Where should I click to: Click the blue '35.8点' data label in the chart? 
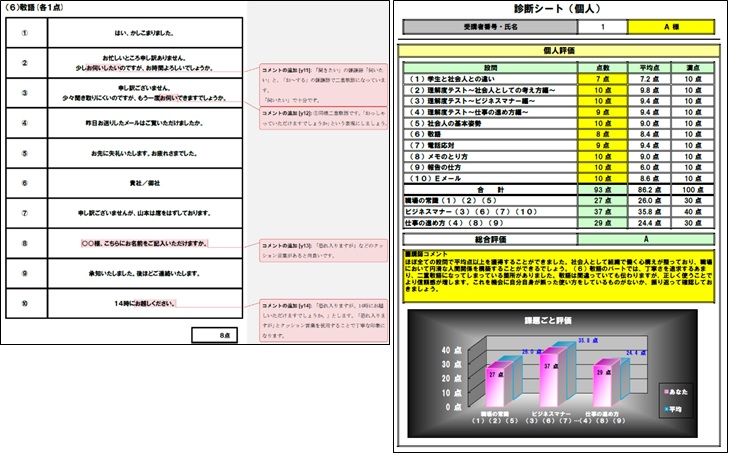(588, 341)
